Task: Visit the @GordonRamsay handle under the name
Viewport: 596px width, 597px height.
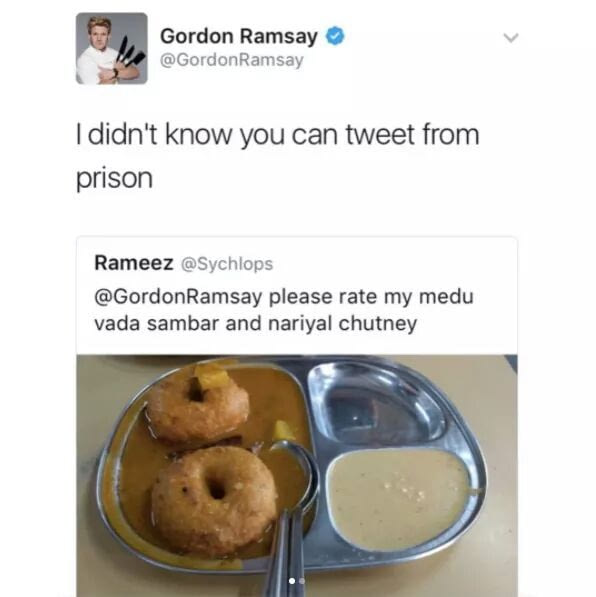Action: (x=232, y=60)
